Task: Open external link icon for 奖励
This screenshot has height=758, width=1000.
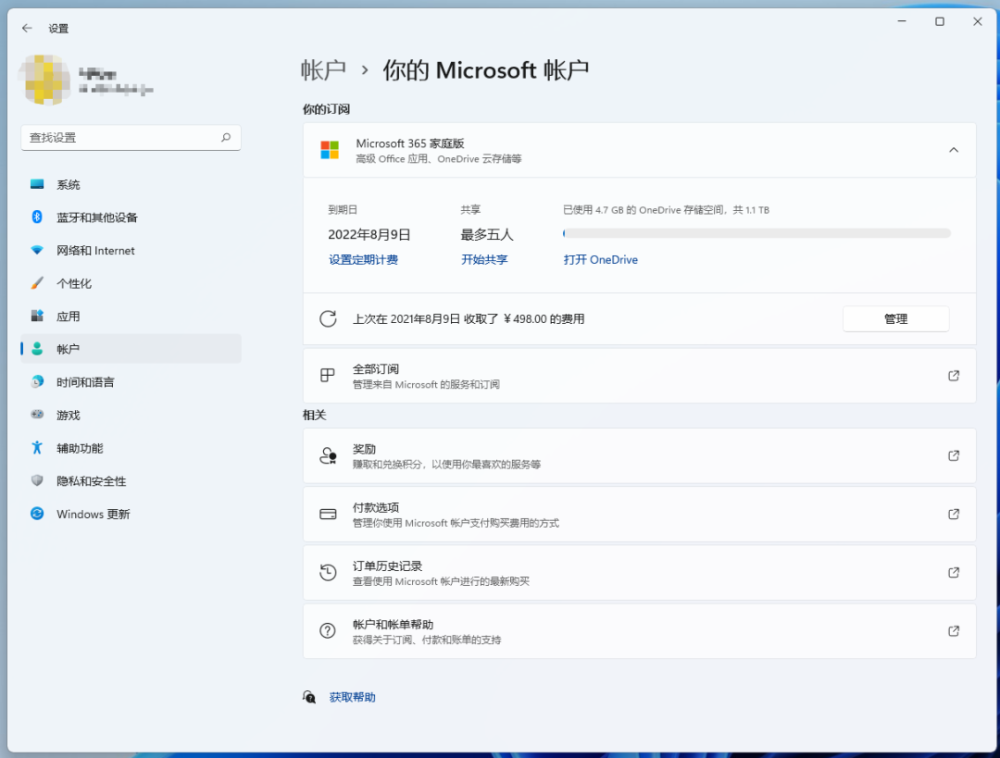Action: click(x=953, y=456)
